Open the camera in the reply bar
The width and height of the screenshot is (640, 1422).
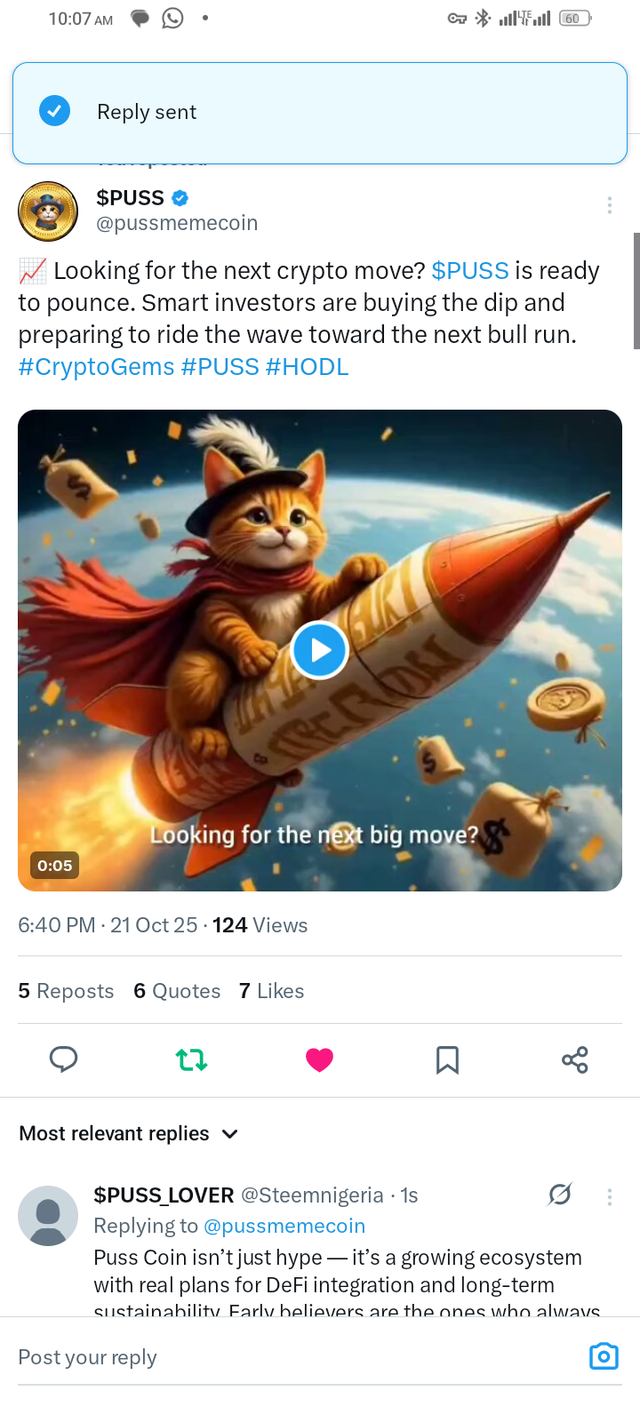tap(604, 1356)
